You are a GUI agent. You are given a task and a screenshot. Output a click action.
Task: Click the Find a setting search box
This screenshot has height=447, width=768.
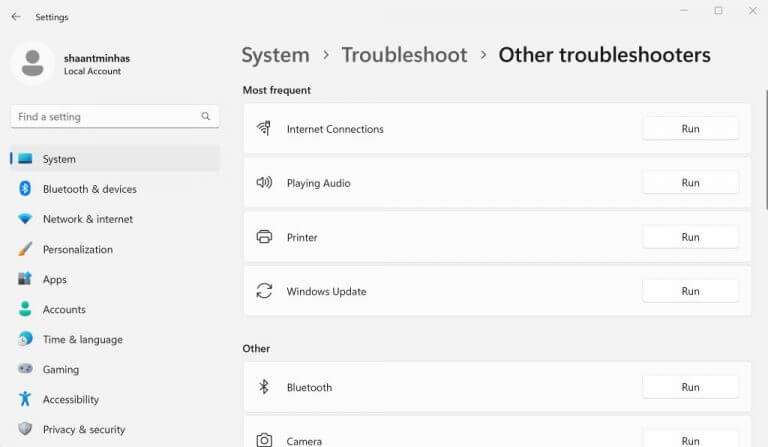[x=115, y=117]
